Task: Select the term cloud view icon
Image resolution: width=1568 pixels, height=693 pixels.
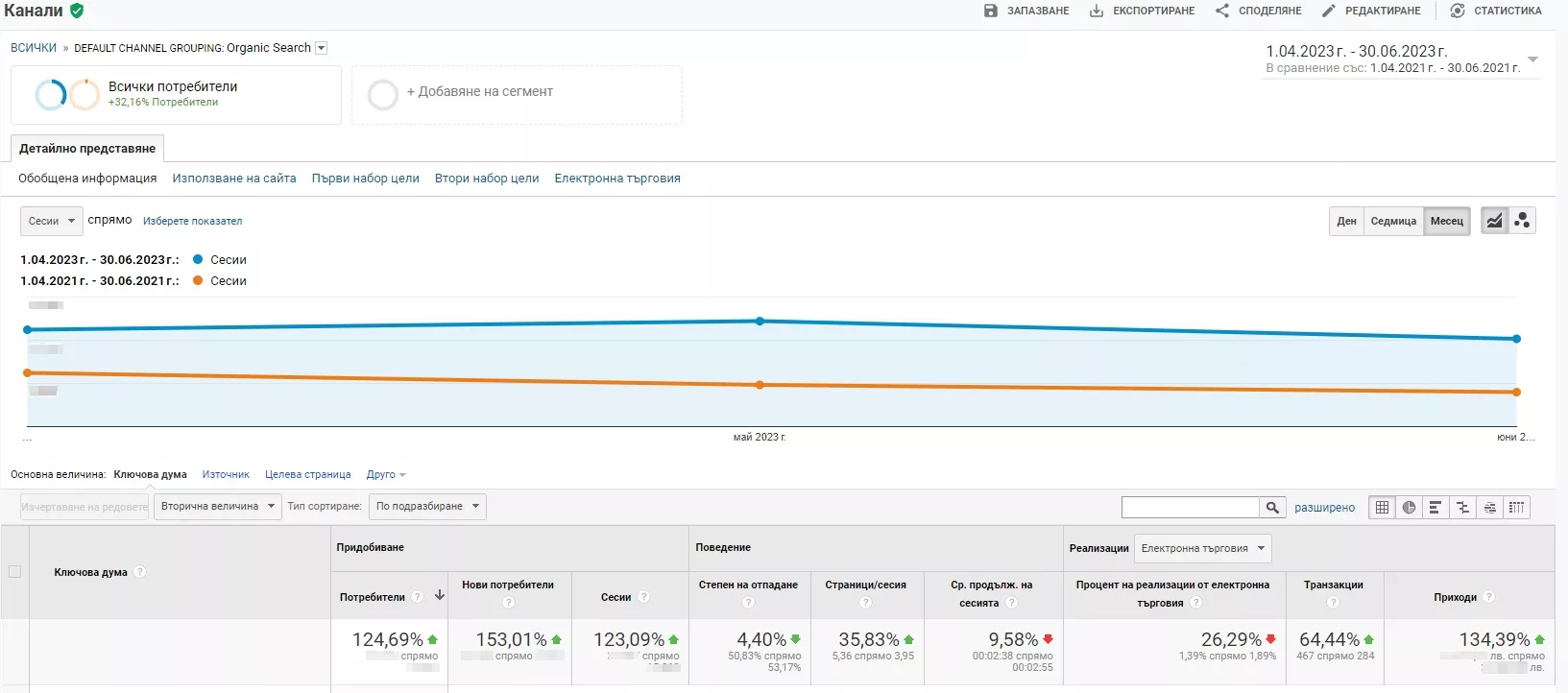Action: pos(1489,508)
